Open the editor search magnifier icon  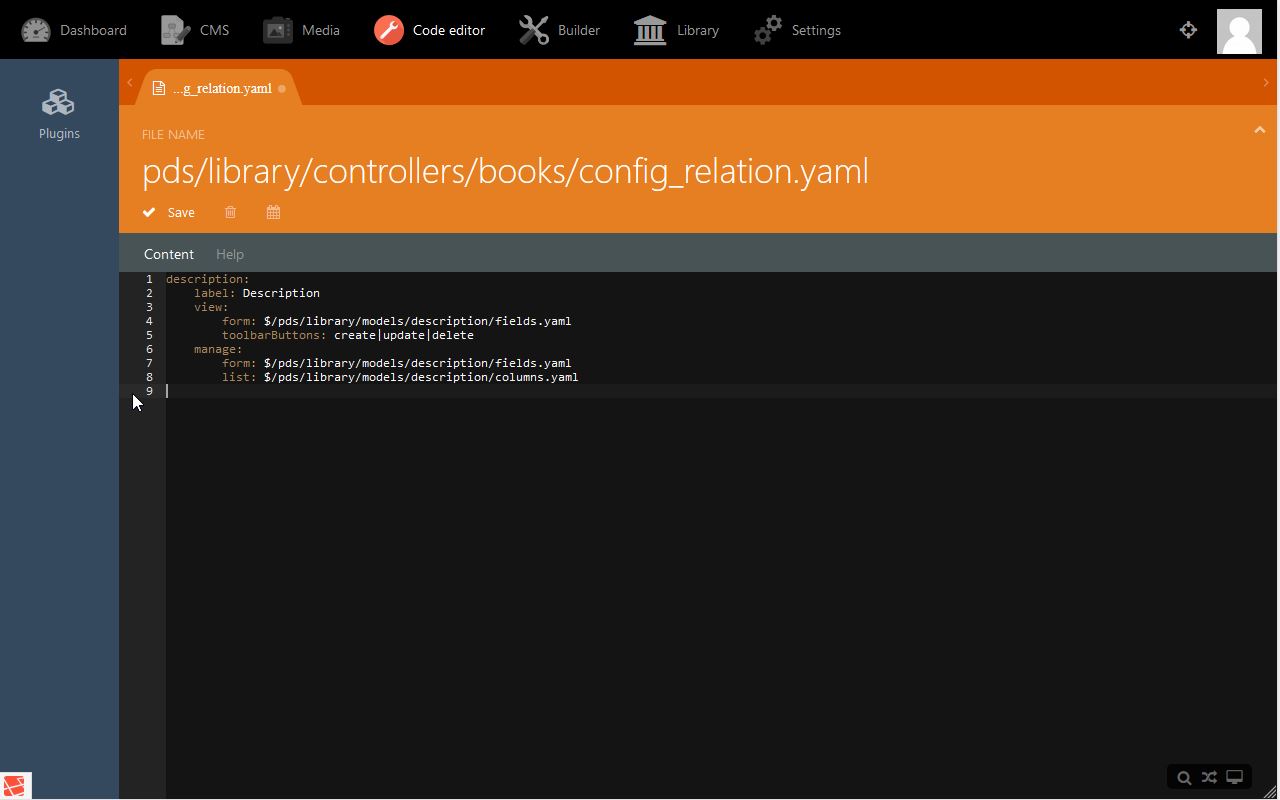1184,778
